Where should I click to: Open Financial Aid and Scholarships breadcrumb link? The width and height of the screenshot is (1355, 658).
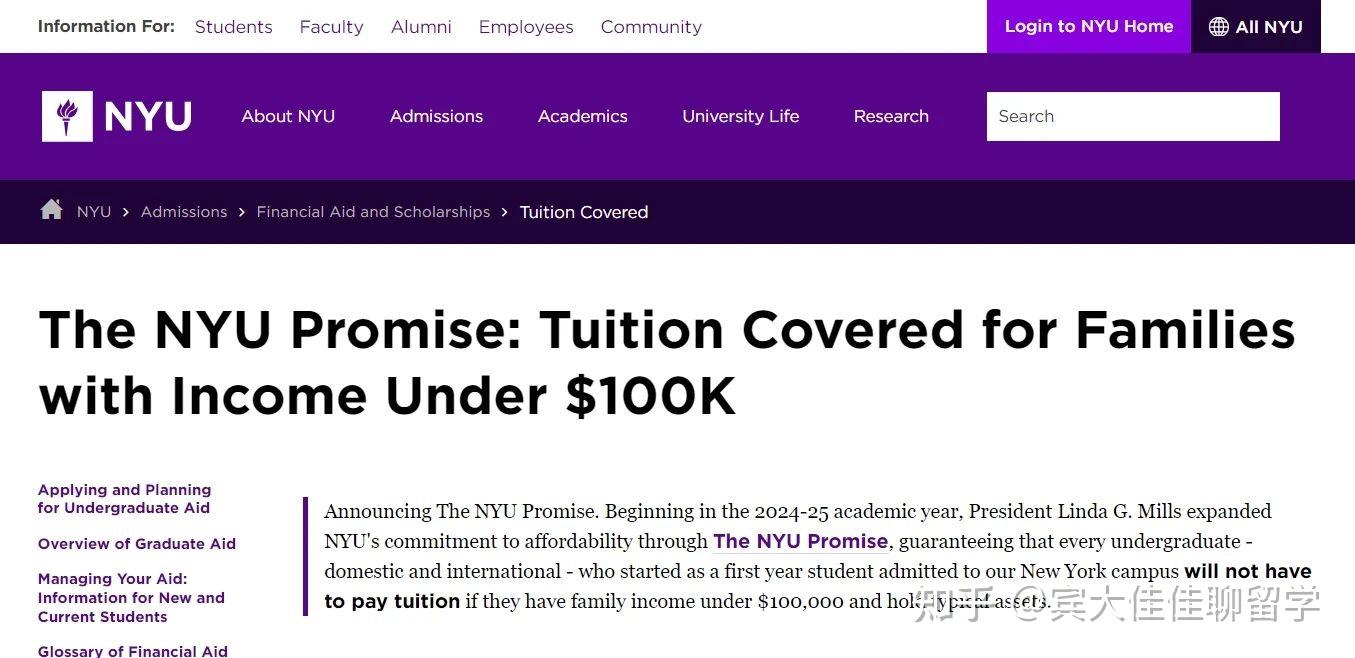(373, 211)
